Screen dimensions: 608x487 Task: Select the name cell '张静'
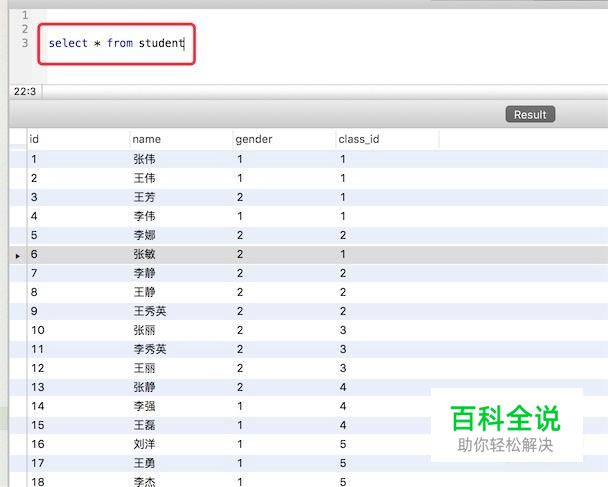point(144,387)
